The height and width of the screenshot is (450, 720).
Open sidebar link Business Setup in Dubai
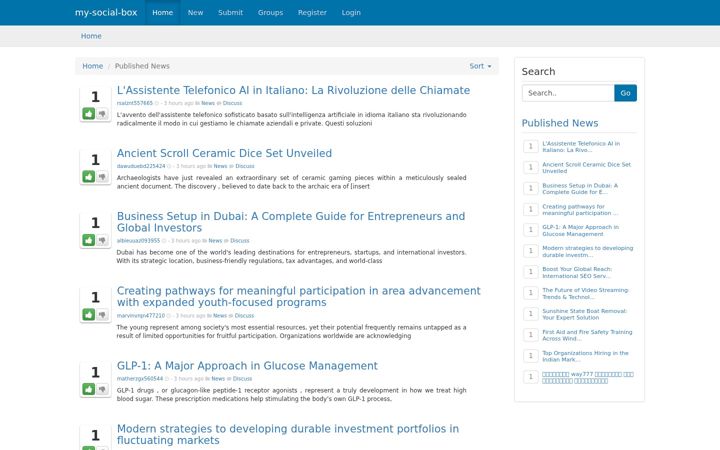(580, 189)
